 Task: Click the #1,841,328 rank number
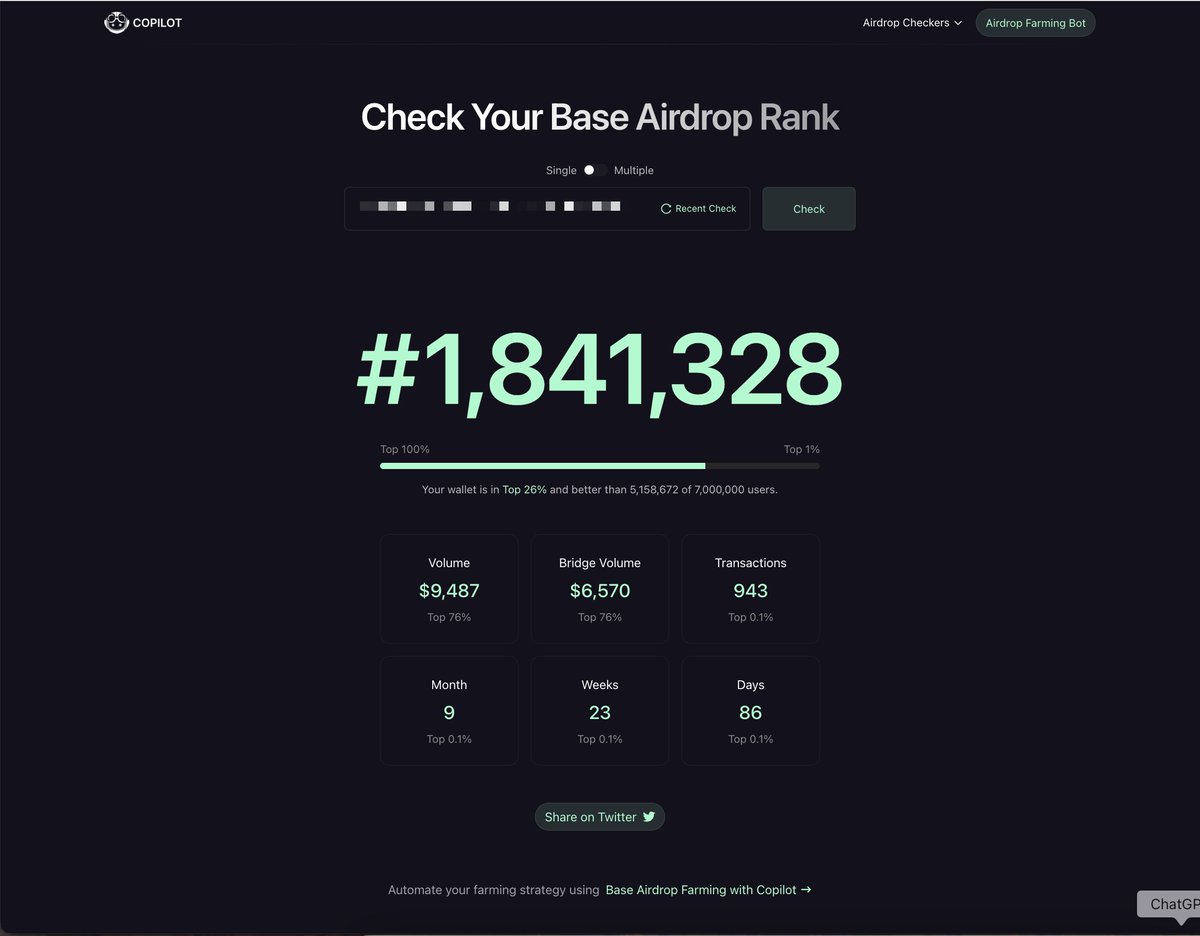click(600, 369)
